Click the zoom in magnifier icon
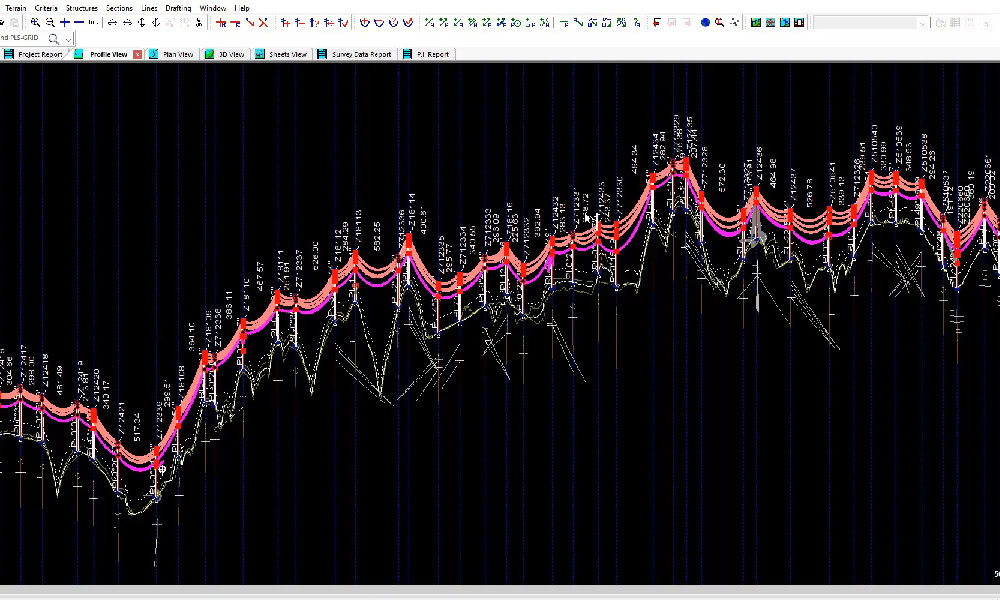1000x600 pixels. tap(36, 22)
